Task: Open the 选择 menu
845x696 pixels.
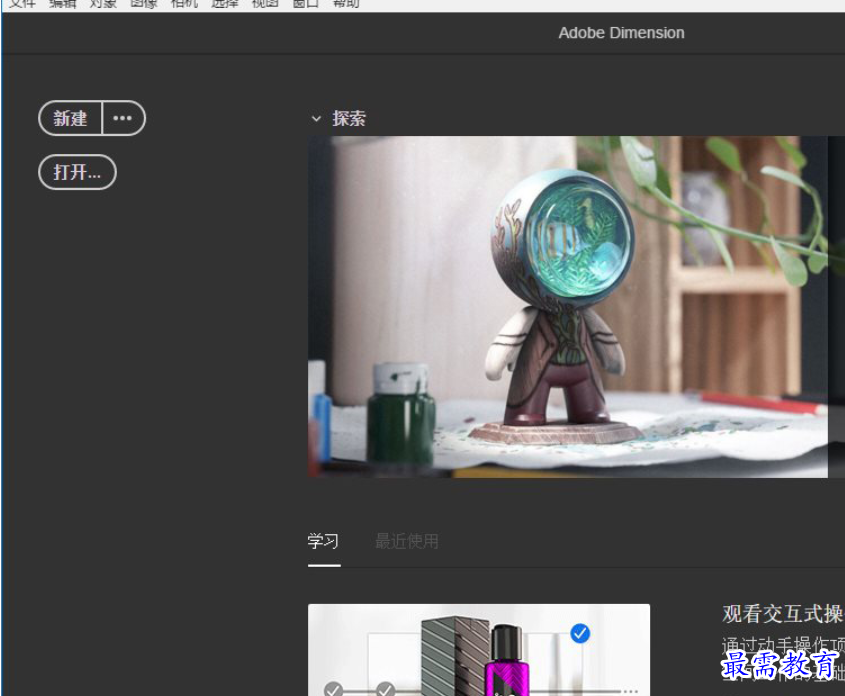Action: point(225,3)
